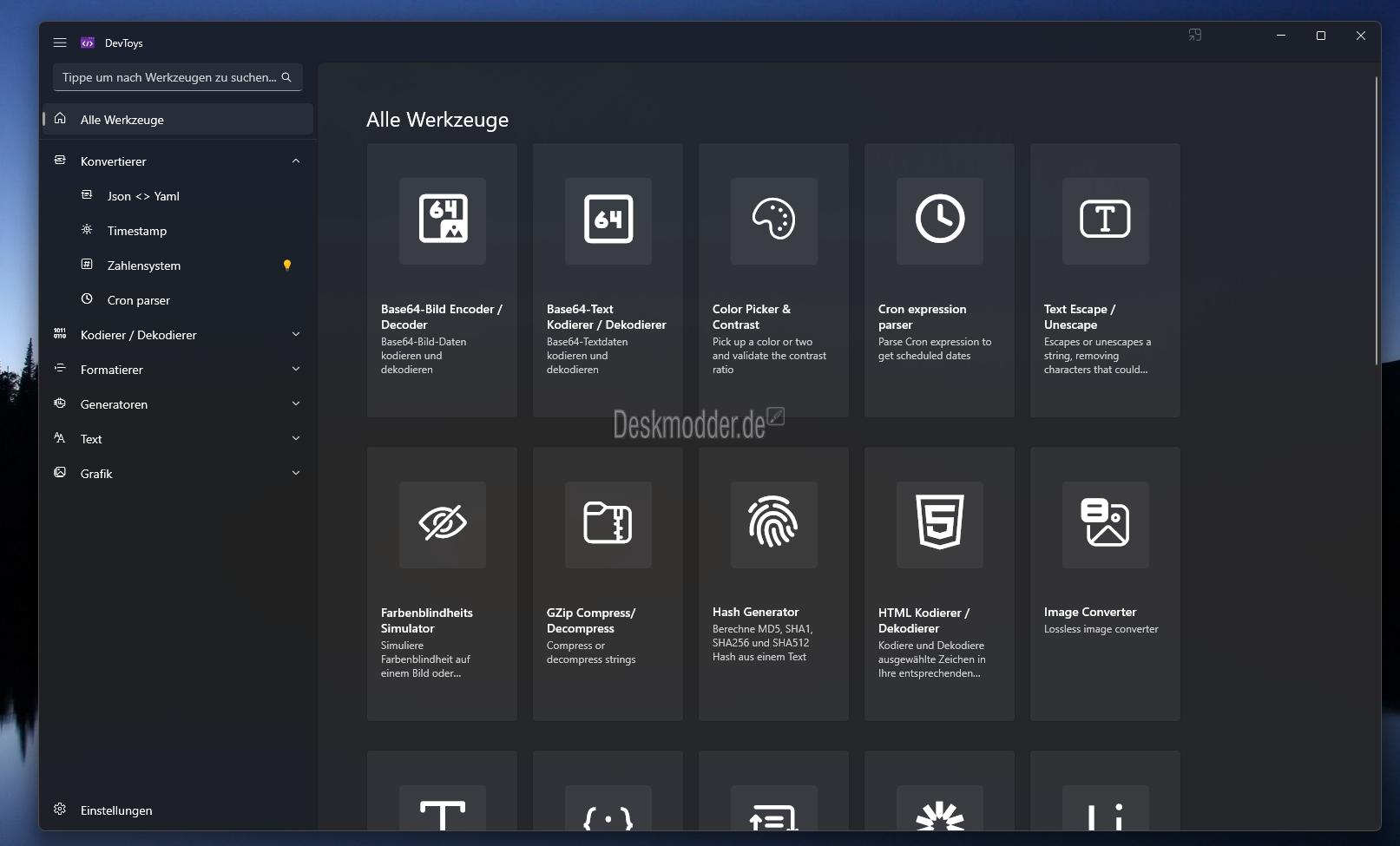1400x846 pixels.
Task: Open Json <> Yaml converter
Action: [x=178, y=196]
